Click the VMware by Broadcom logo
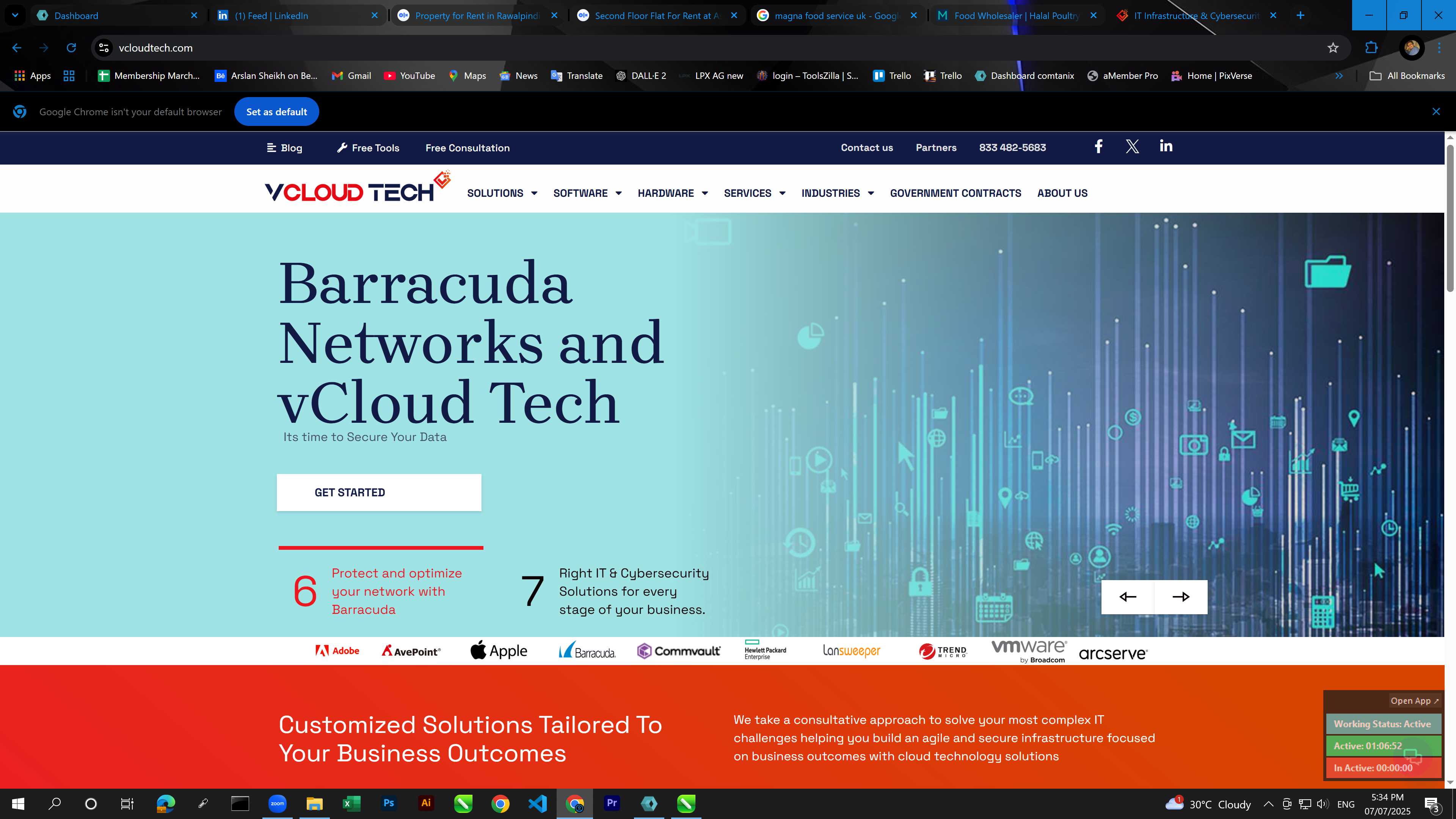 coord(1029,651)
